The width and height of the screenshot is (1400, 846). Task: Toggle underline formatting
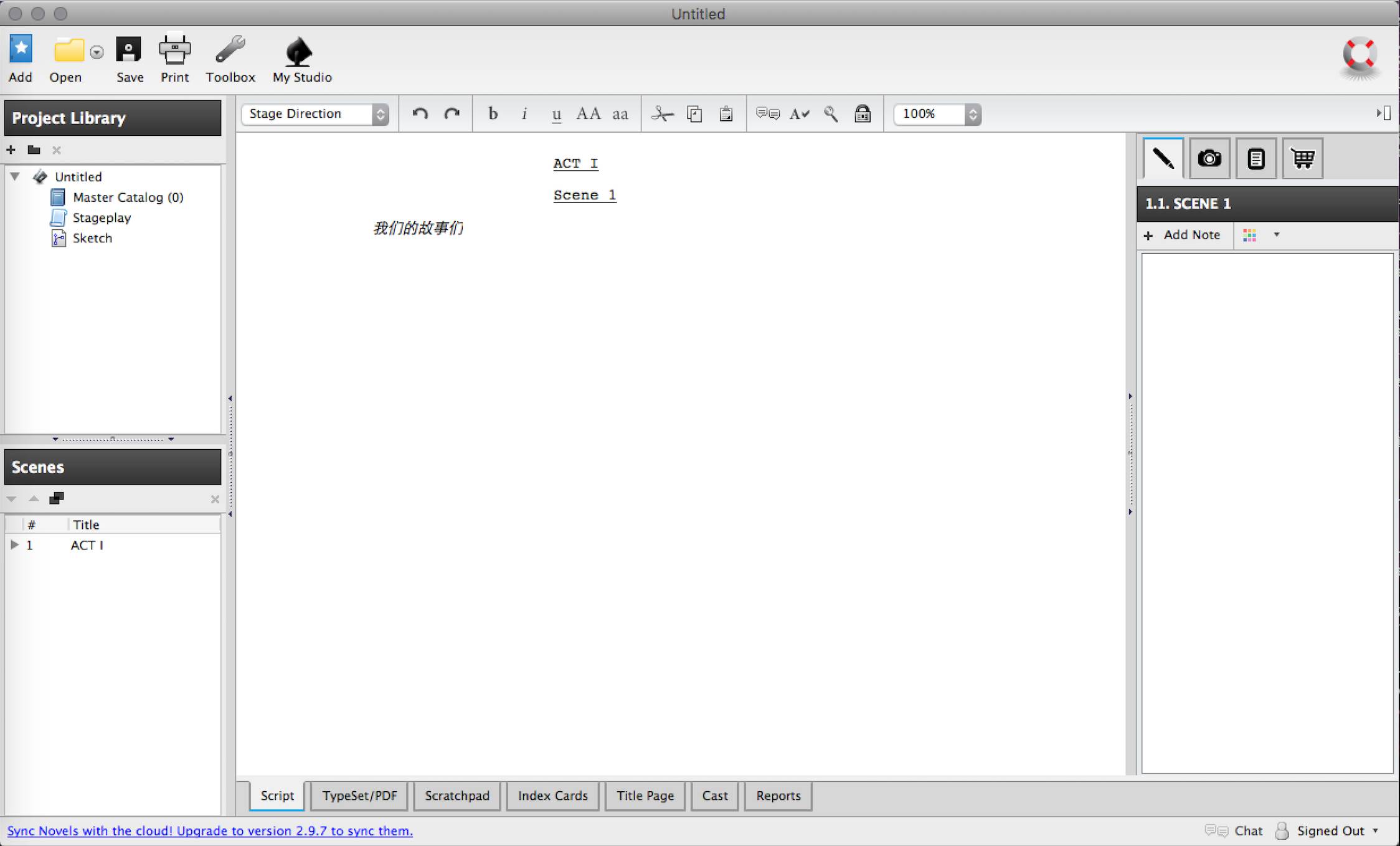[557, 115]
